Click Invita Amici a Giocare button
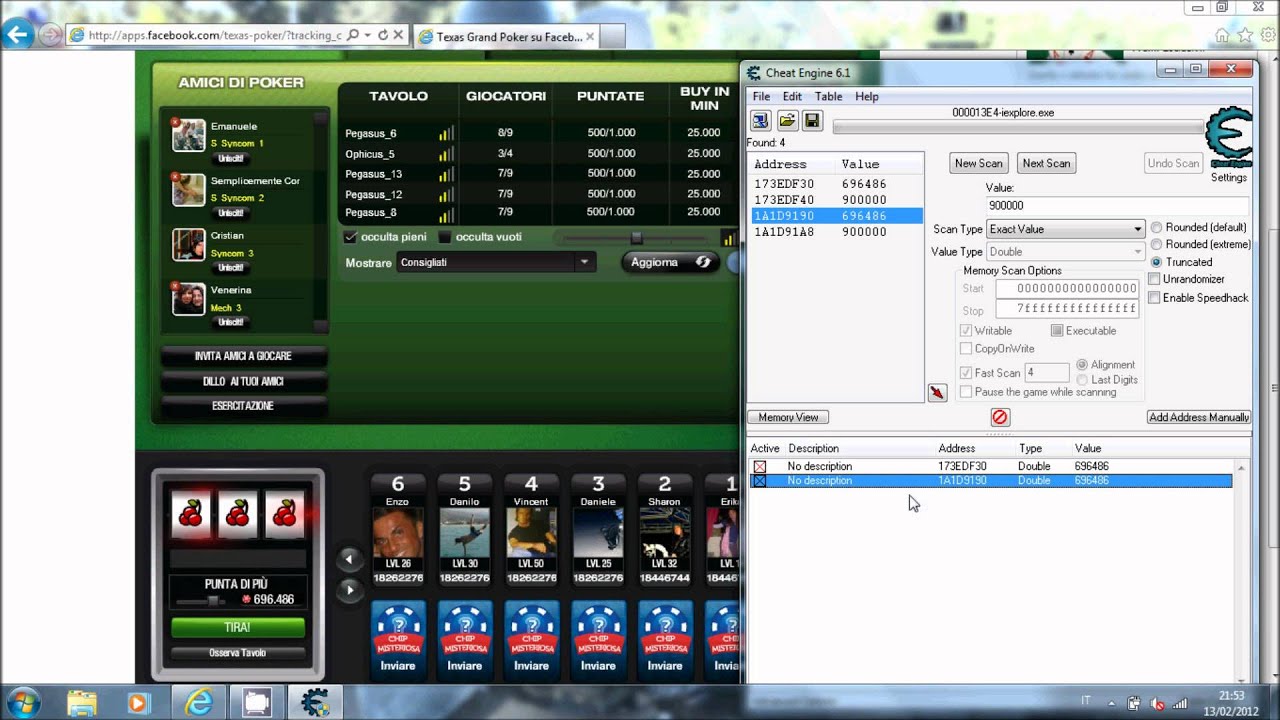Image resolution: width=1280 pixels, height=720 pixels. pos(243,356)
